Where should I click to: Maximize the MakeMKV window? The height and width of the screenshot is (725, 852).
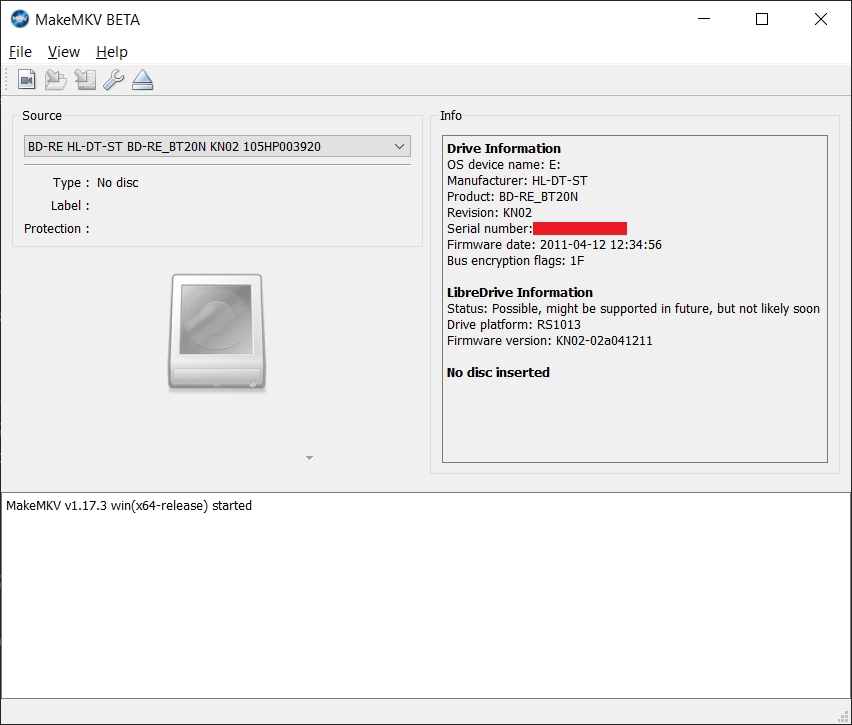(x=762, y=19)
